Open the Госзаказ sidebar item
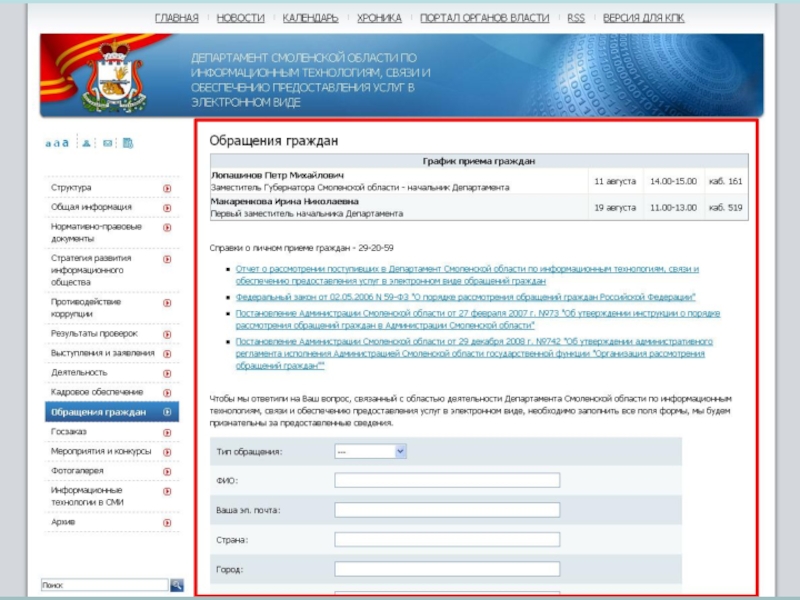Viewport: 800px width, 600px height. pos(69,432)
